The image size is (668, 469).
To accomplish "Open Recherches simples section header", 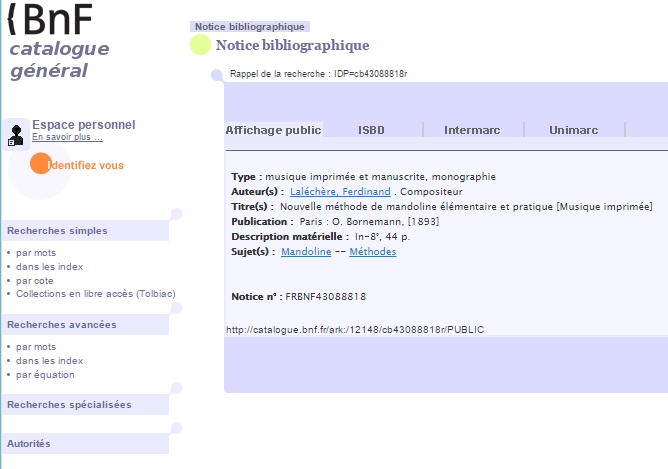I will (x=85, y=230).
